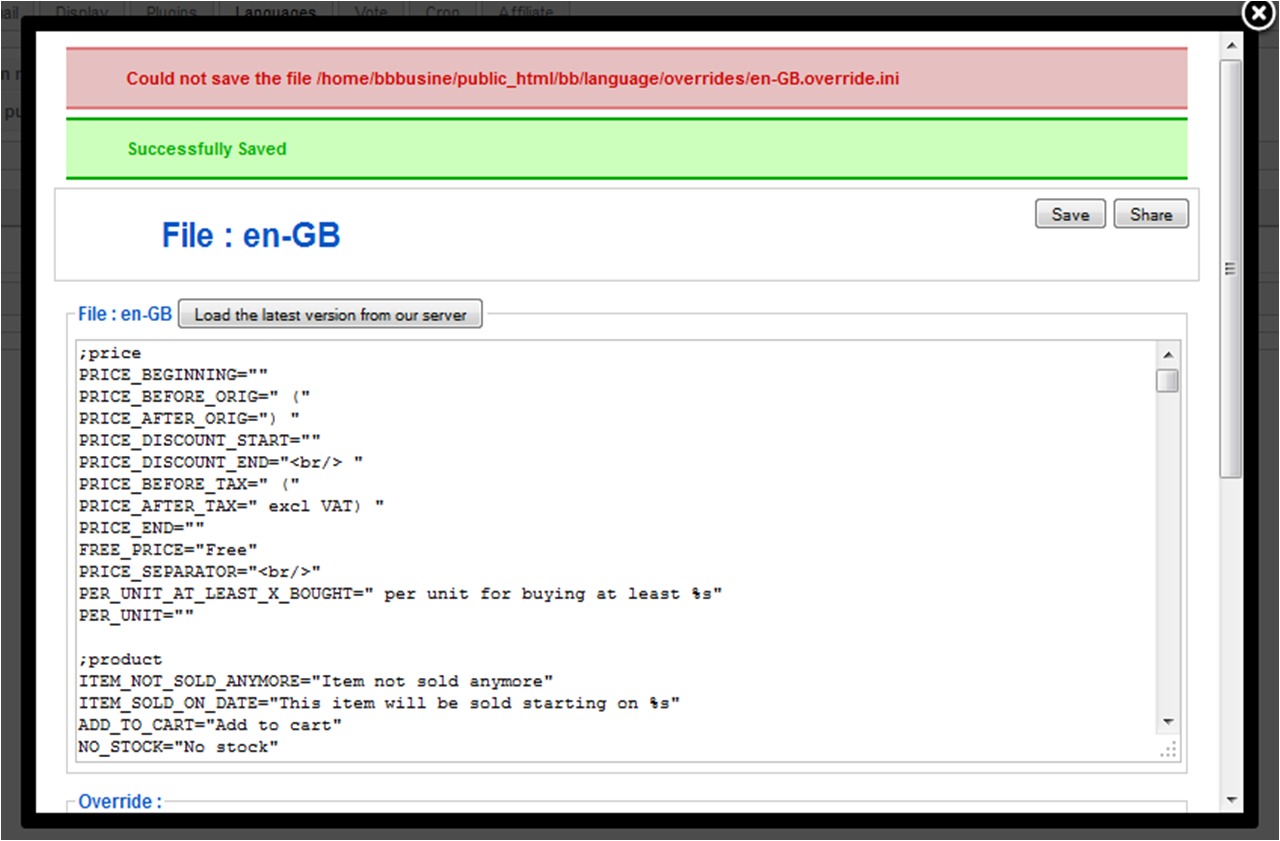1280x841 pixels.
Task: Go to the Vote tab
Action: pos(370,12)
